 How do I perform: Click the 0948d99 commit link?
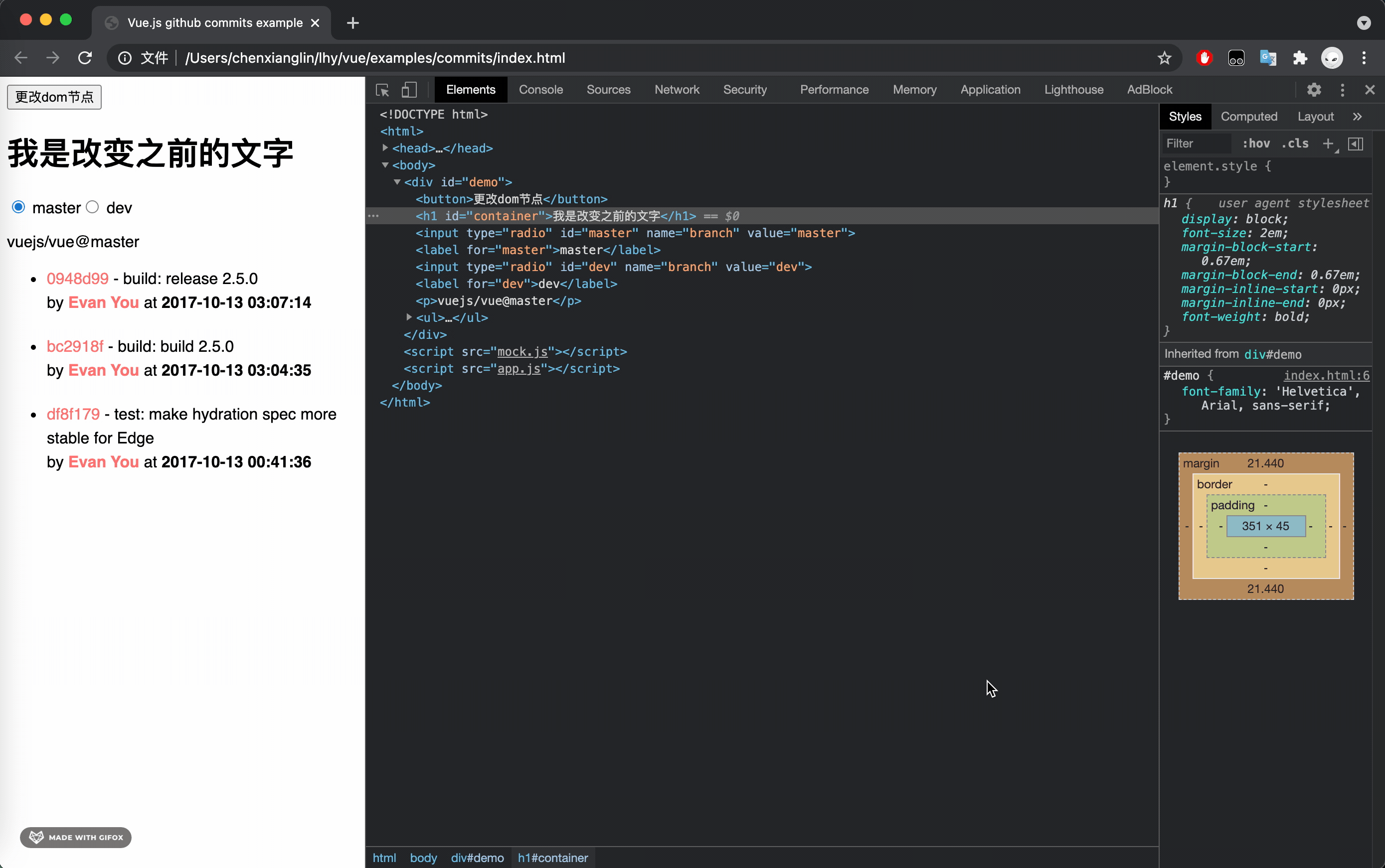77,278
